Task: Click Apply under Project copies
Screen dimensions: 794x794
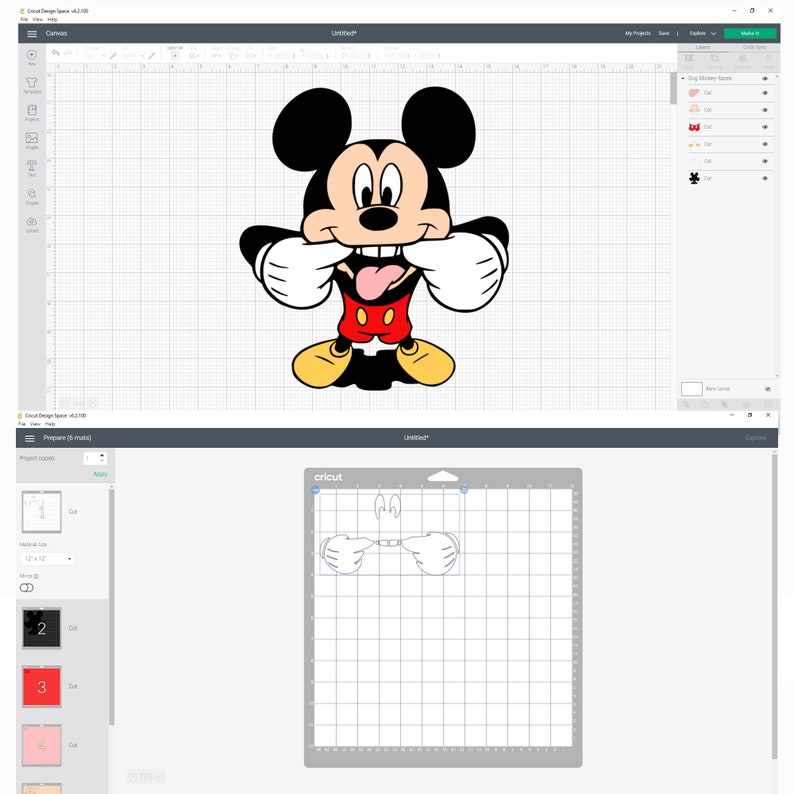Action: pos(100,474)
